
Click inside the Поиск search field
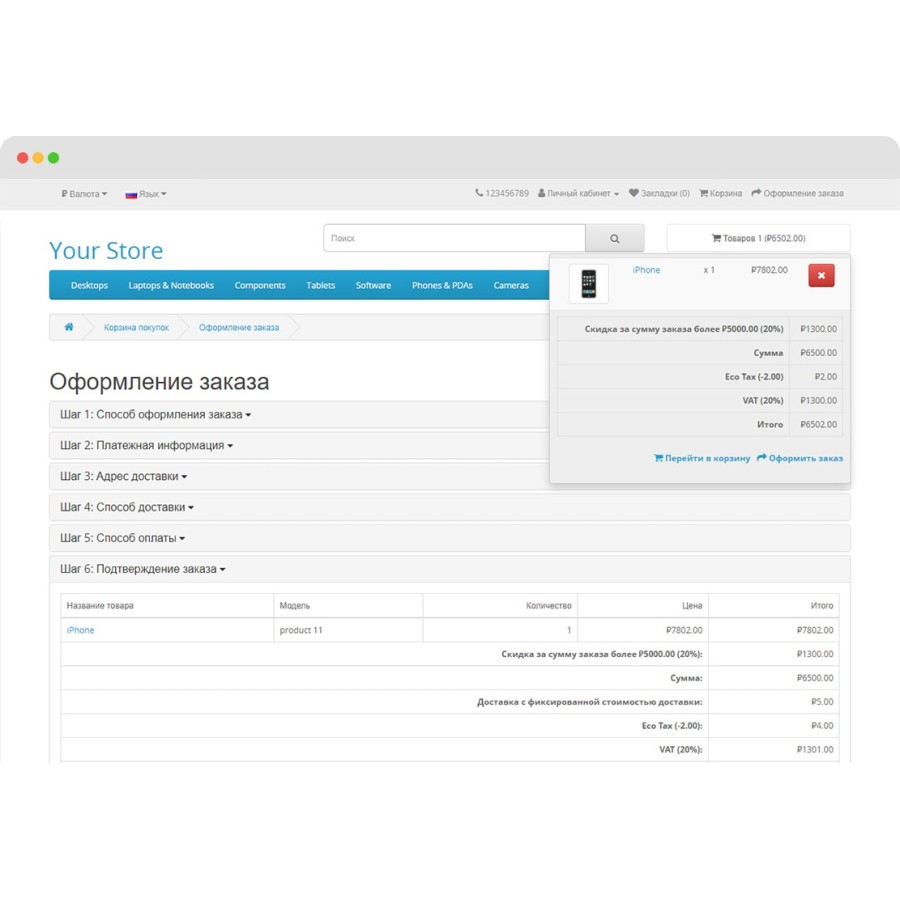point(454,238)
